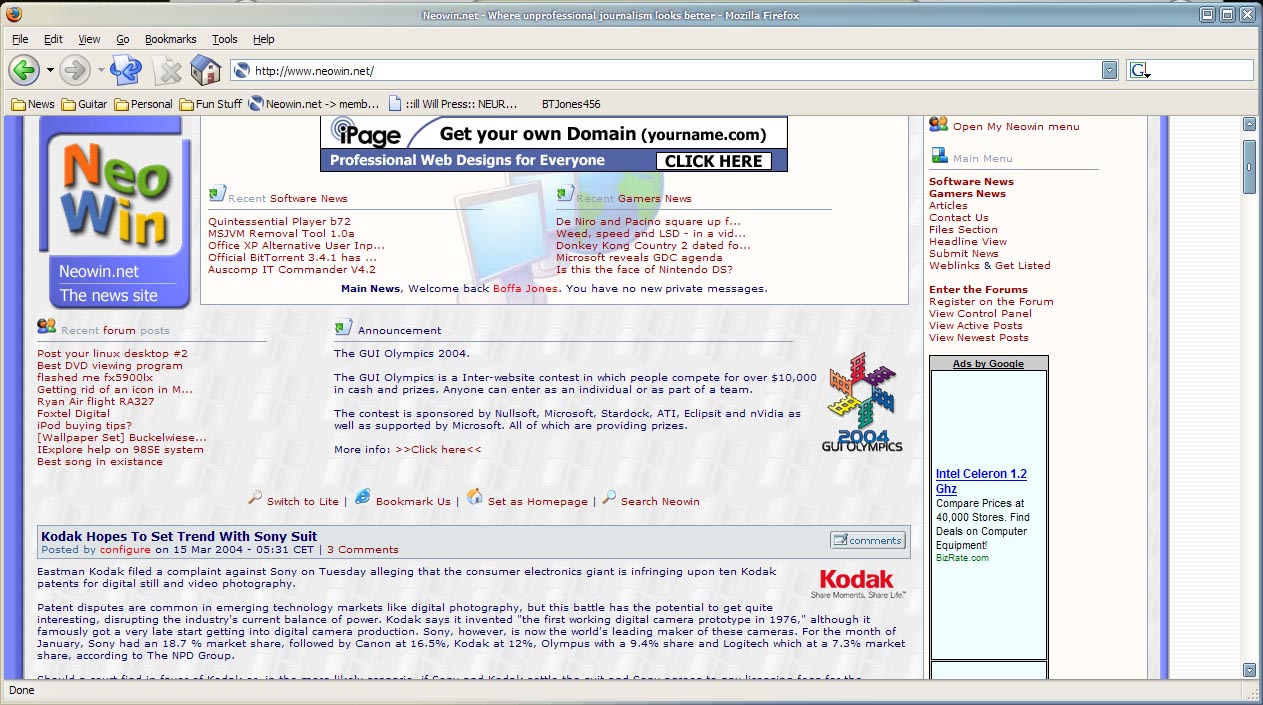Click the comments button on Kodak article
Screen dimensions: 1263x705
[x=867, y=540]
